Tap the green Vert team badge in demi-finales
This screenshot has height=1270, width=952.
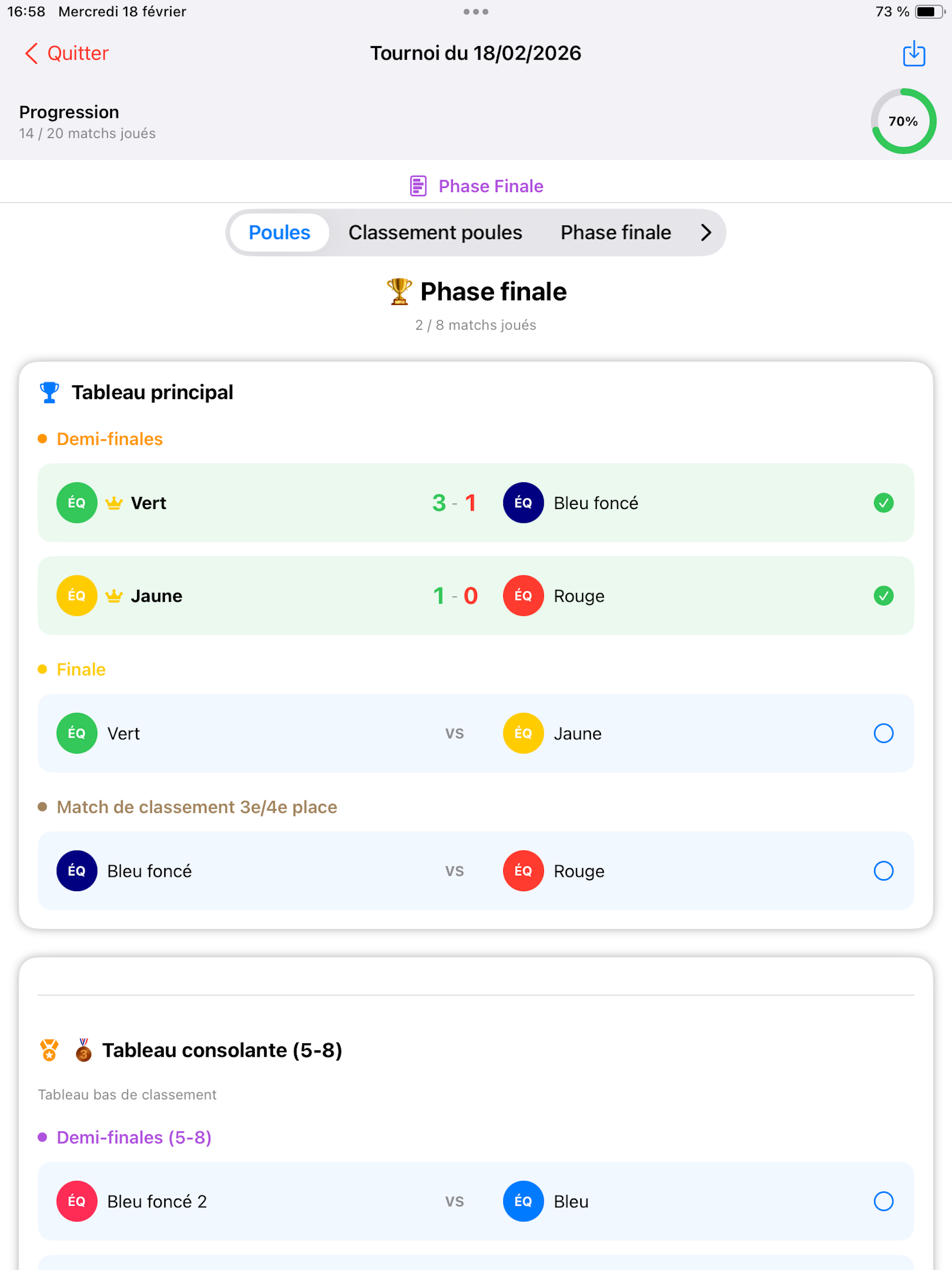click(77, 503)
